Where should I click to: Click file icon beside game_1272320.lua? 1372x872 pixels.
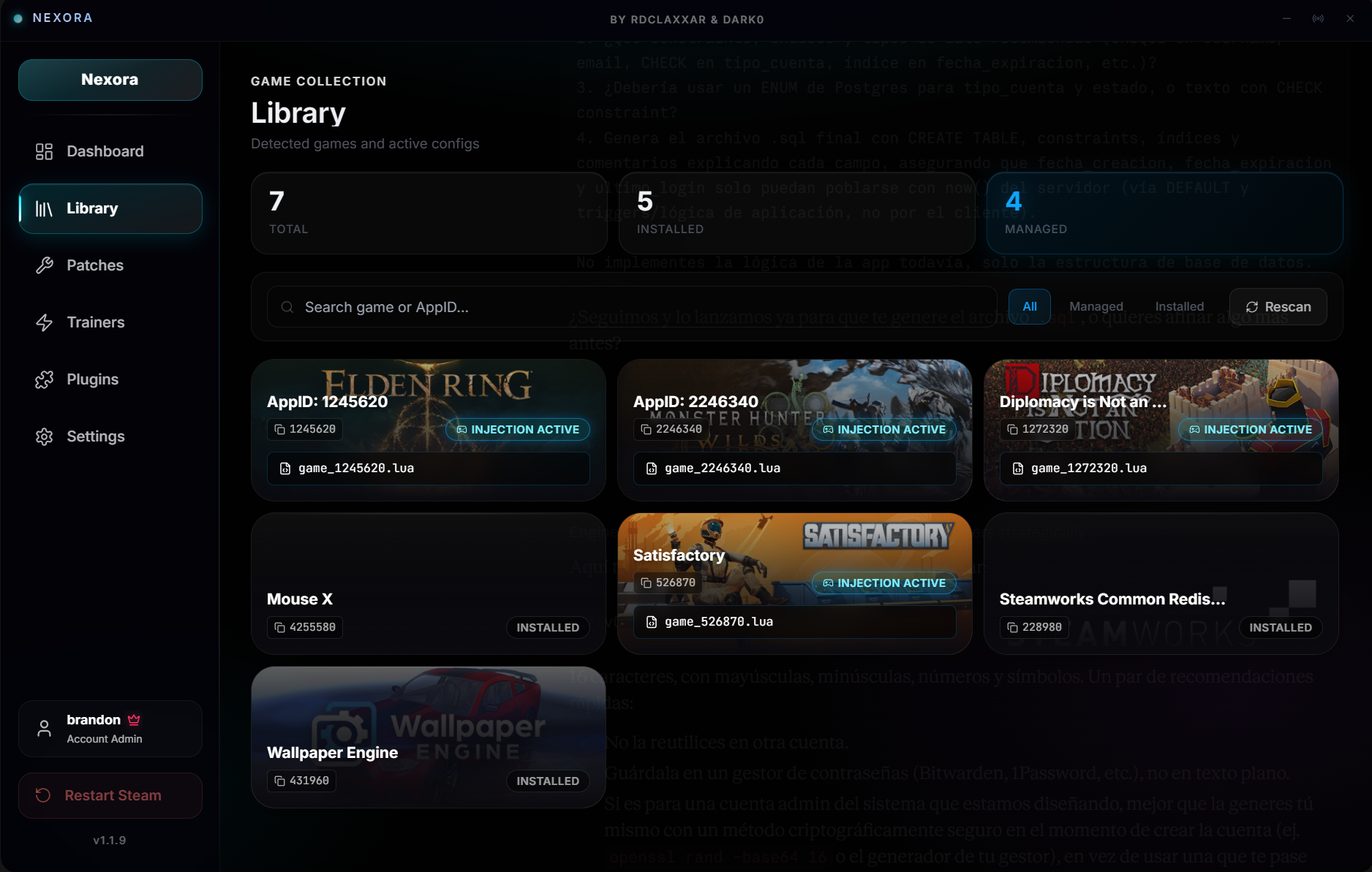[x=1018, y=469]
